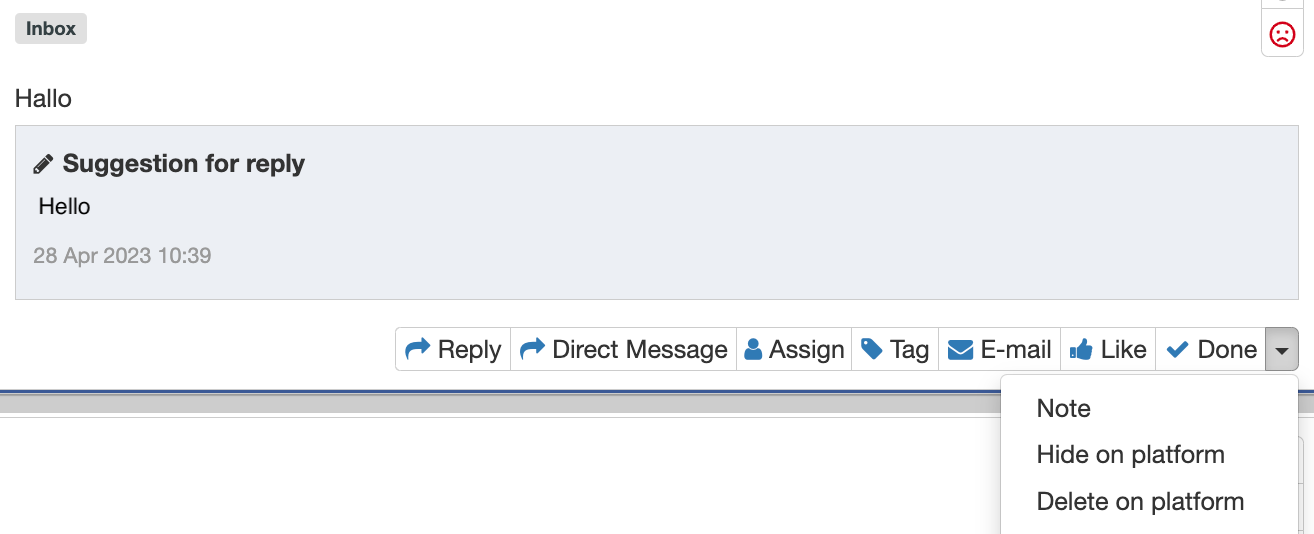Screen dimensions: 1314x534
Task: Send a Direct Message
Action: [624, 349]
